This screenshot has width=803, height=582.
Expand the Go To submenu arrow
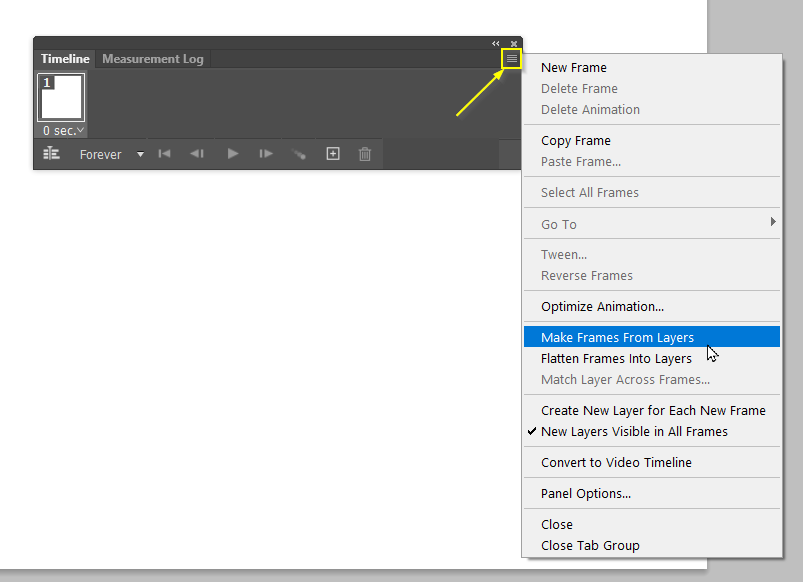773,221
